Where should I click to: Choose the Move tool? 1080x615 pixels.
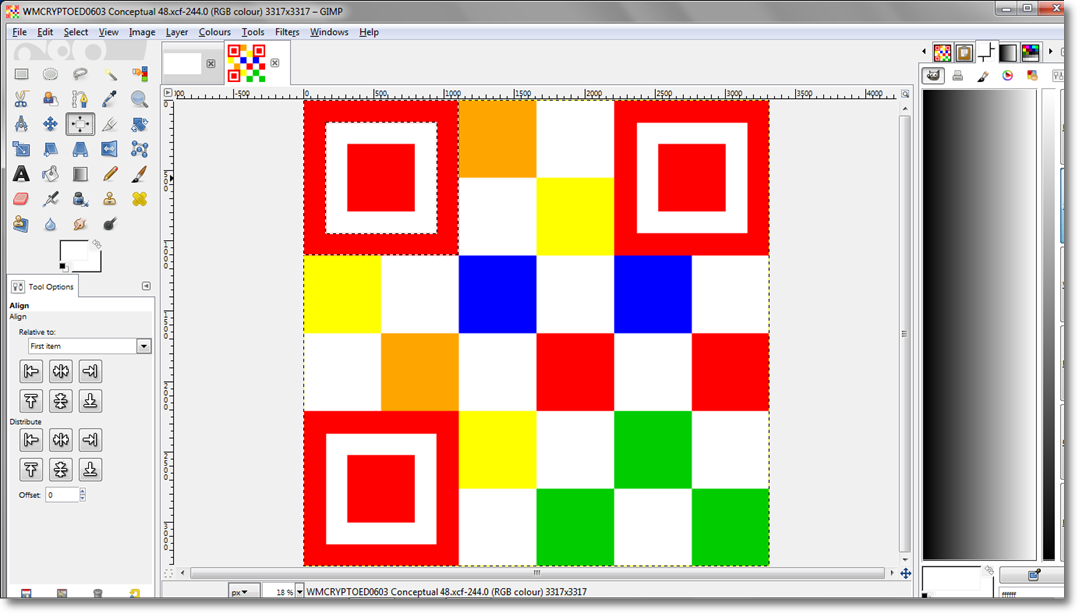click(x=50, y=124)
